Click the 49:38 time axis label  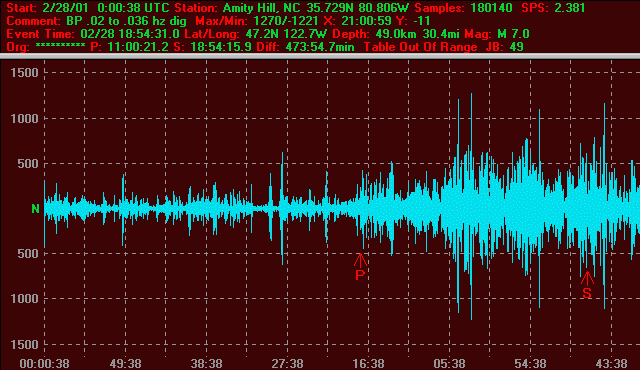[x=125, y=363]
